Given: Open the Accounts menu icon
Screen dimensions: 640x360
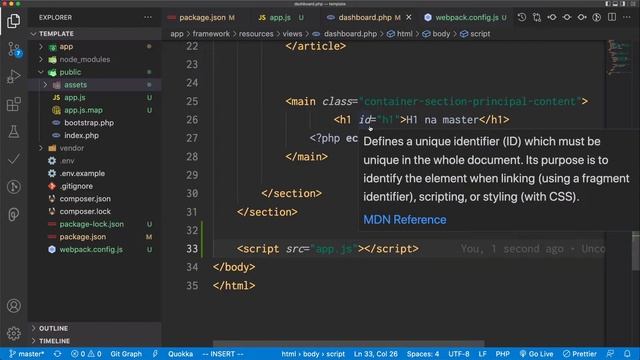Looking at the screenshot, I should coord(13,306).
